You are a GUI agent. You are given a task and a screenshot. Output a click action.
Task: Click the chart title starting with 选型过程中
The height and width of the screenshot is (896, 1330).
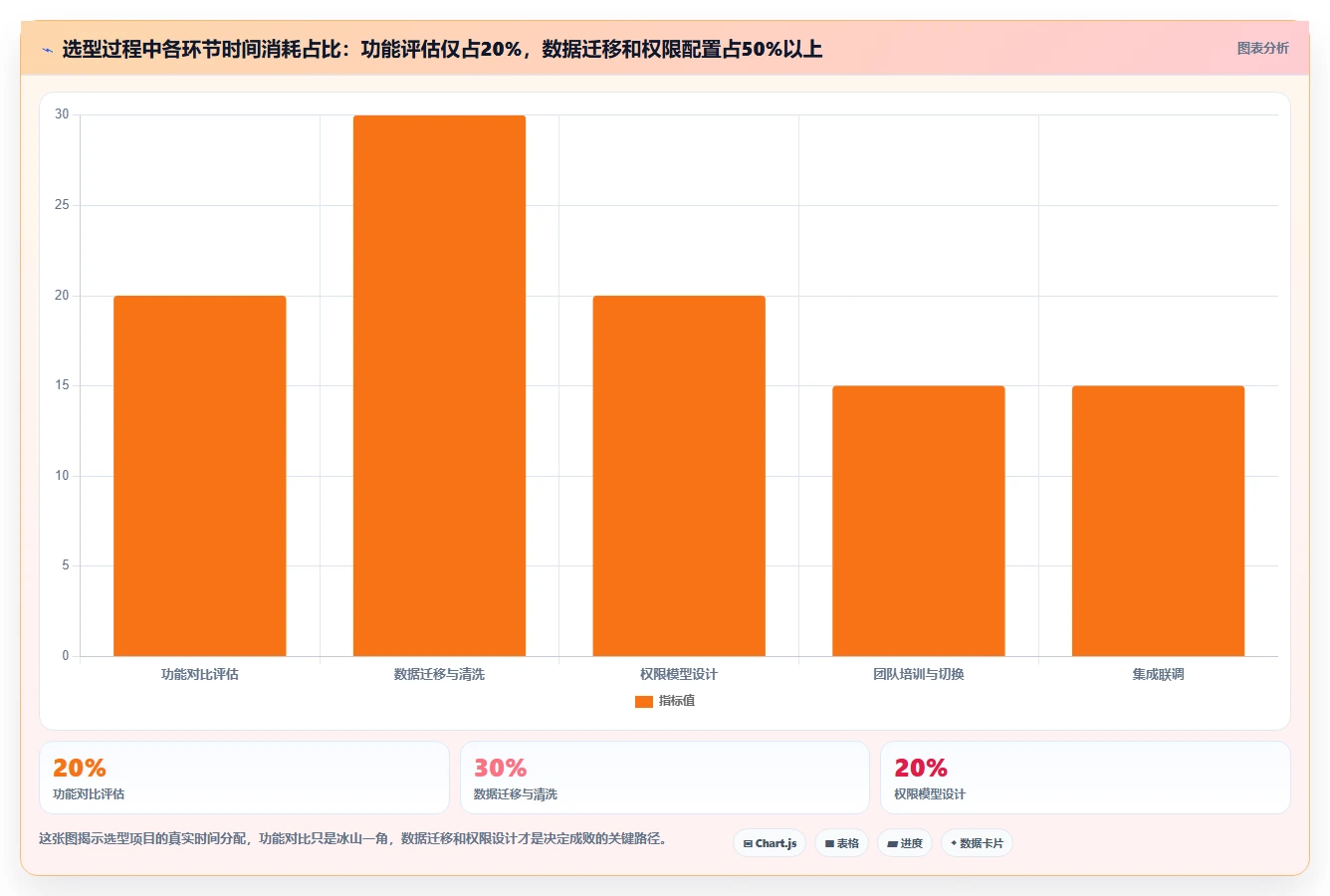[442, 49]
